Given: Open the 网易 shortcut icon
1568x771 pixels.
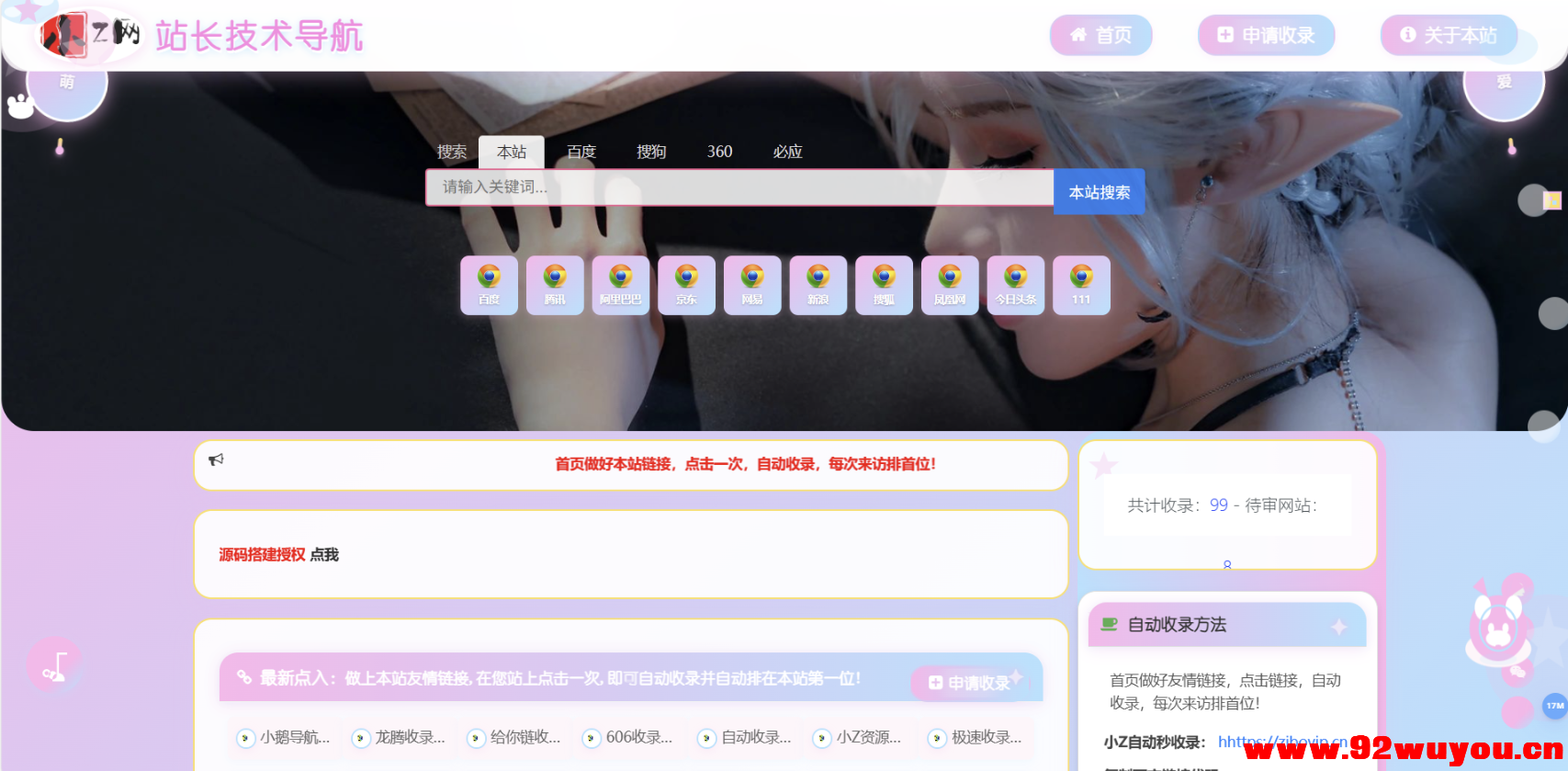Looking at the screenshot, I should click(752, 285).
